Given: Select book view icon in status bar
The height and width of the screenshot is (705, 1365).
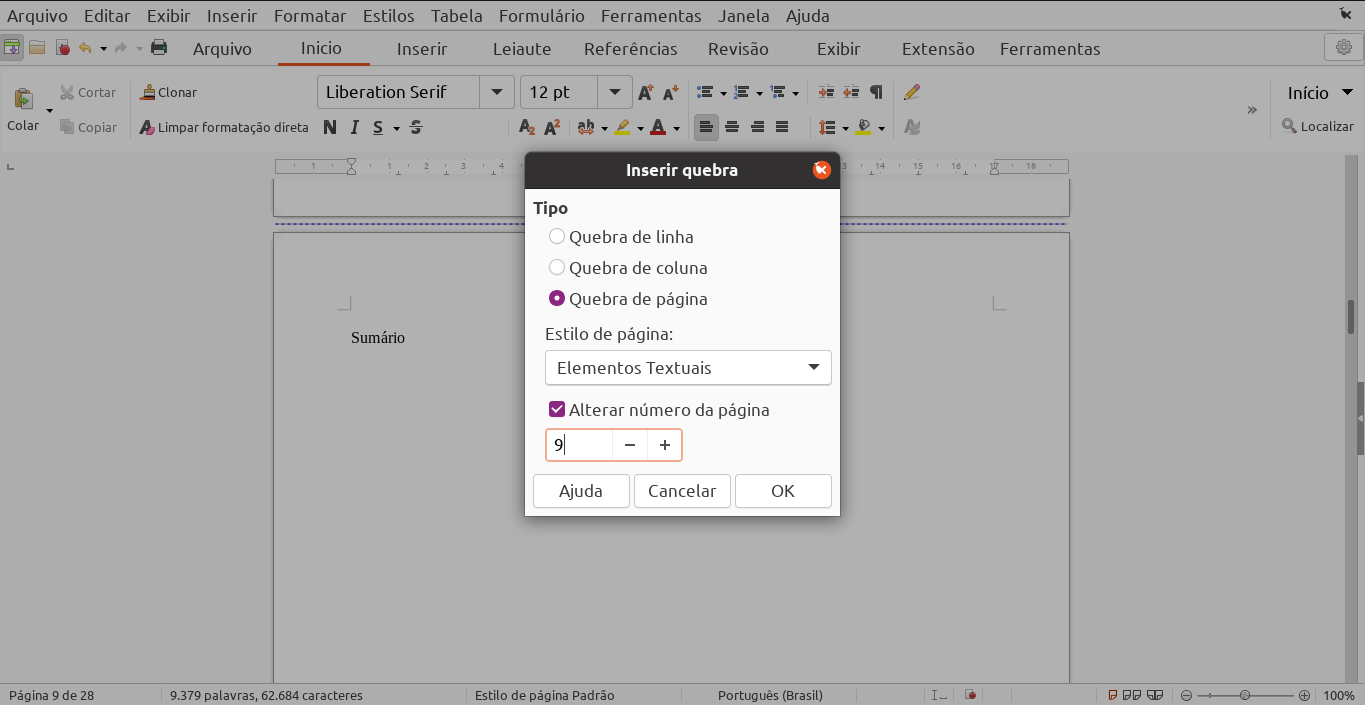Looking at the screenshot, I should (x=1155, y=695).
